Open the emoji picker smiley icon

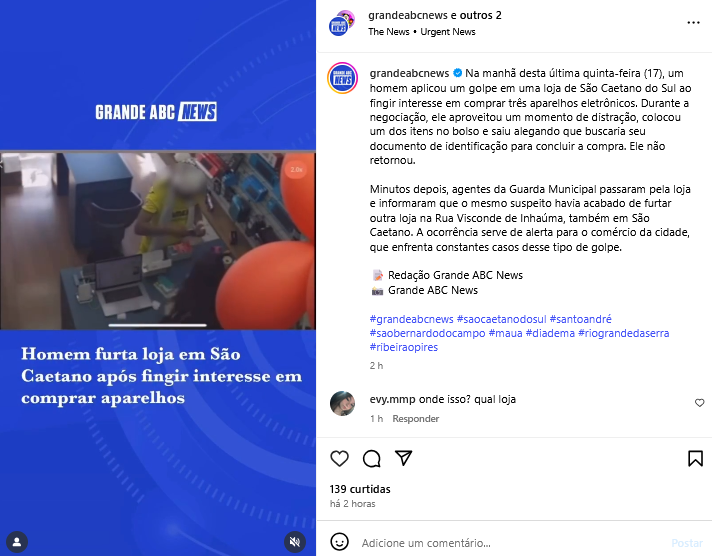[x=340, y=541]
